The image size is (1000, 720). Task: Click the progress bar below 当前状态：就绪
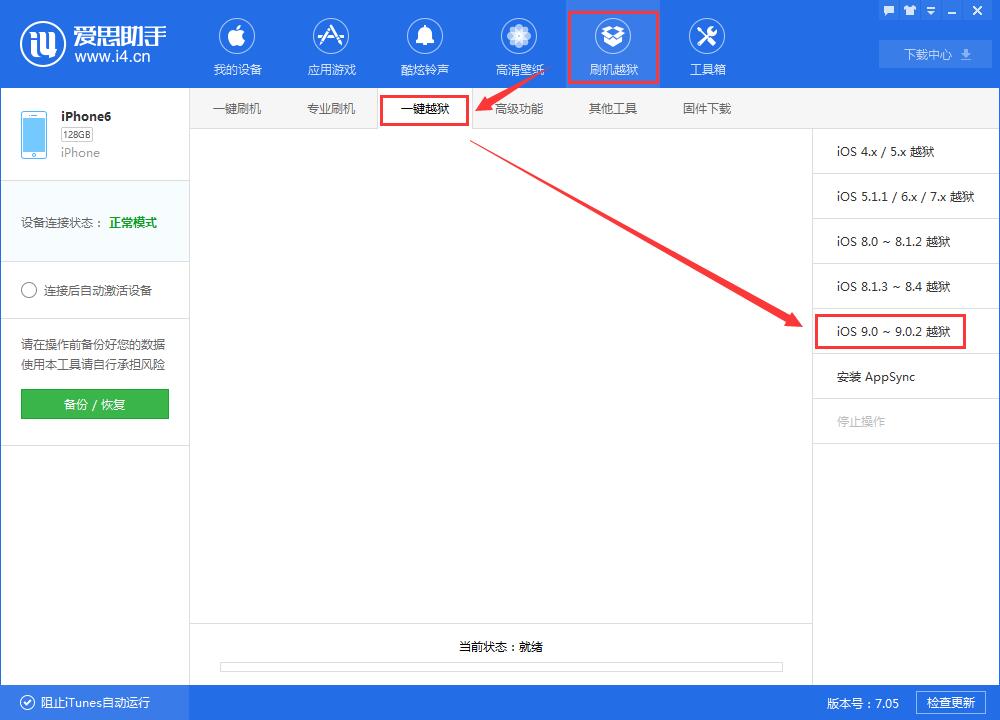(x=500, y=667)
